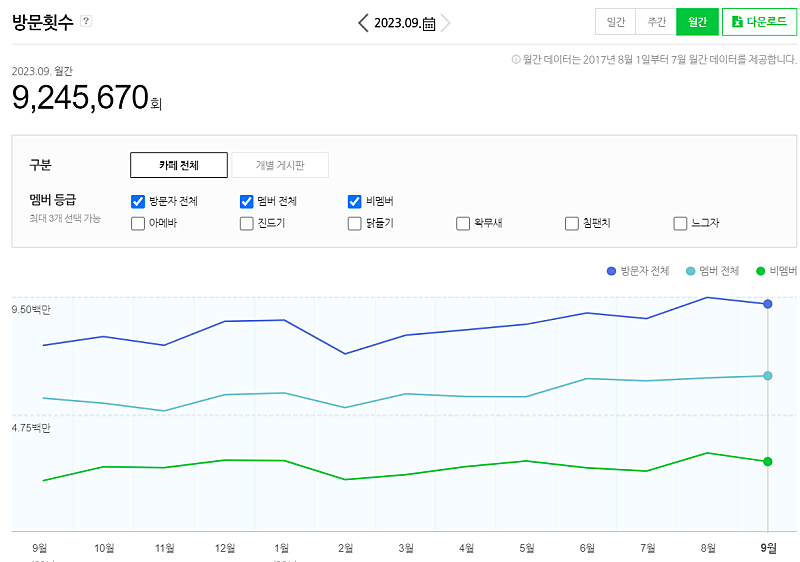Uncheck the 방문자 전체 checkbox
The height and width of the screenshot is (562, 800).
[138, 201]
